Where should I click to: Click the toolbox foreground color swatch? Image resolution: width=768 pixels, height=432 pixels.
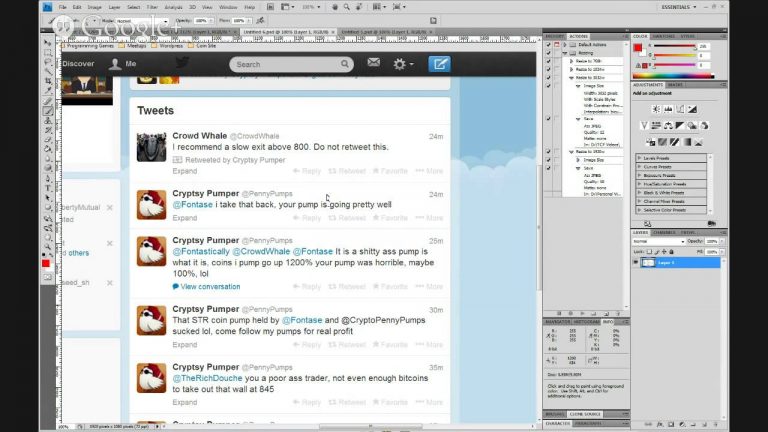46,264
